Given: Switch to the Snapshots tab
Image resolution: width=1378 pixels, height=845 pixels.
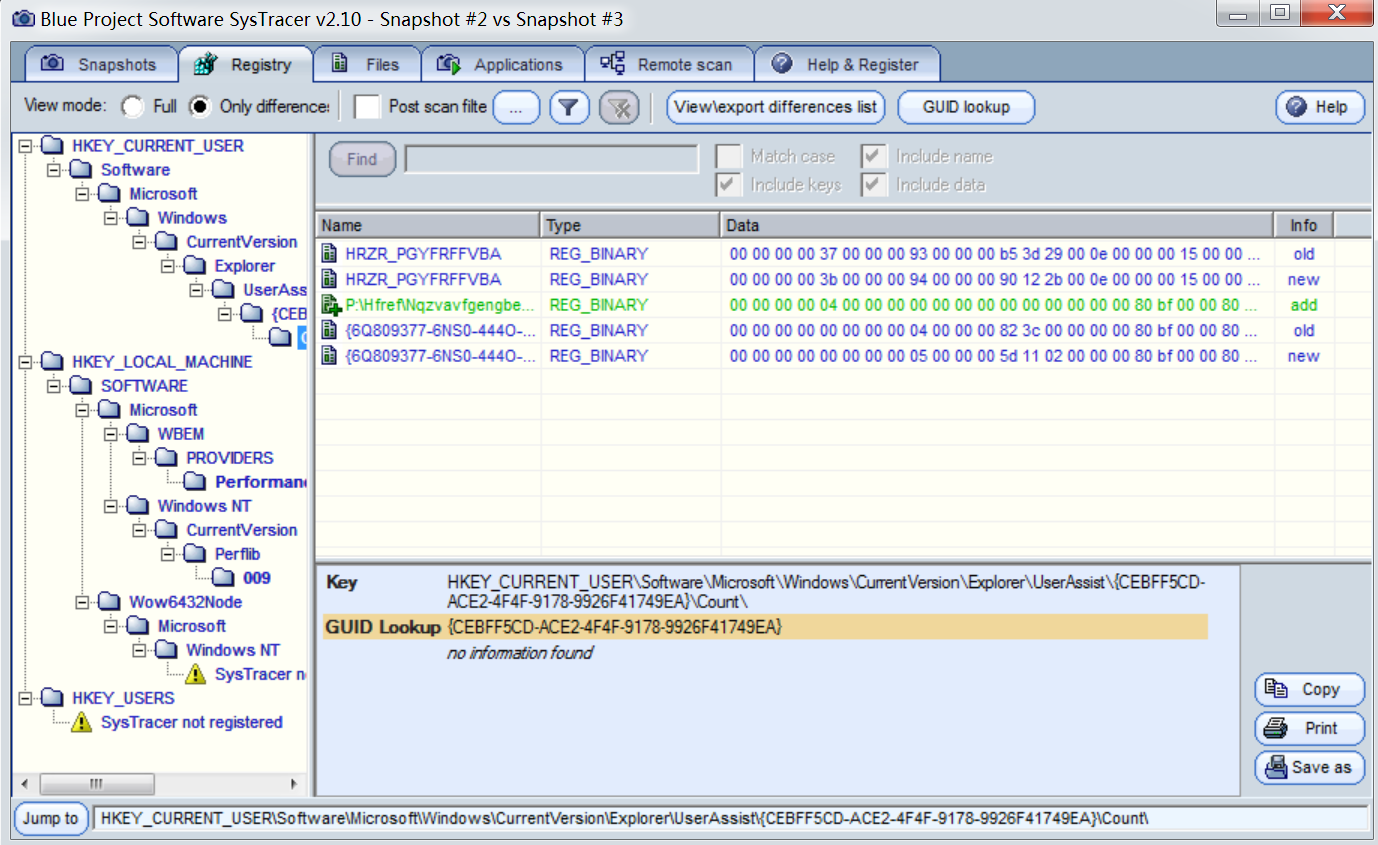Looking at the screenshot, I should tap(100, 65).
